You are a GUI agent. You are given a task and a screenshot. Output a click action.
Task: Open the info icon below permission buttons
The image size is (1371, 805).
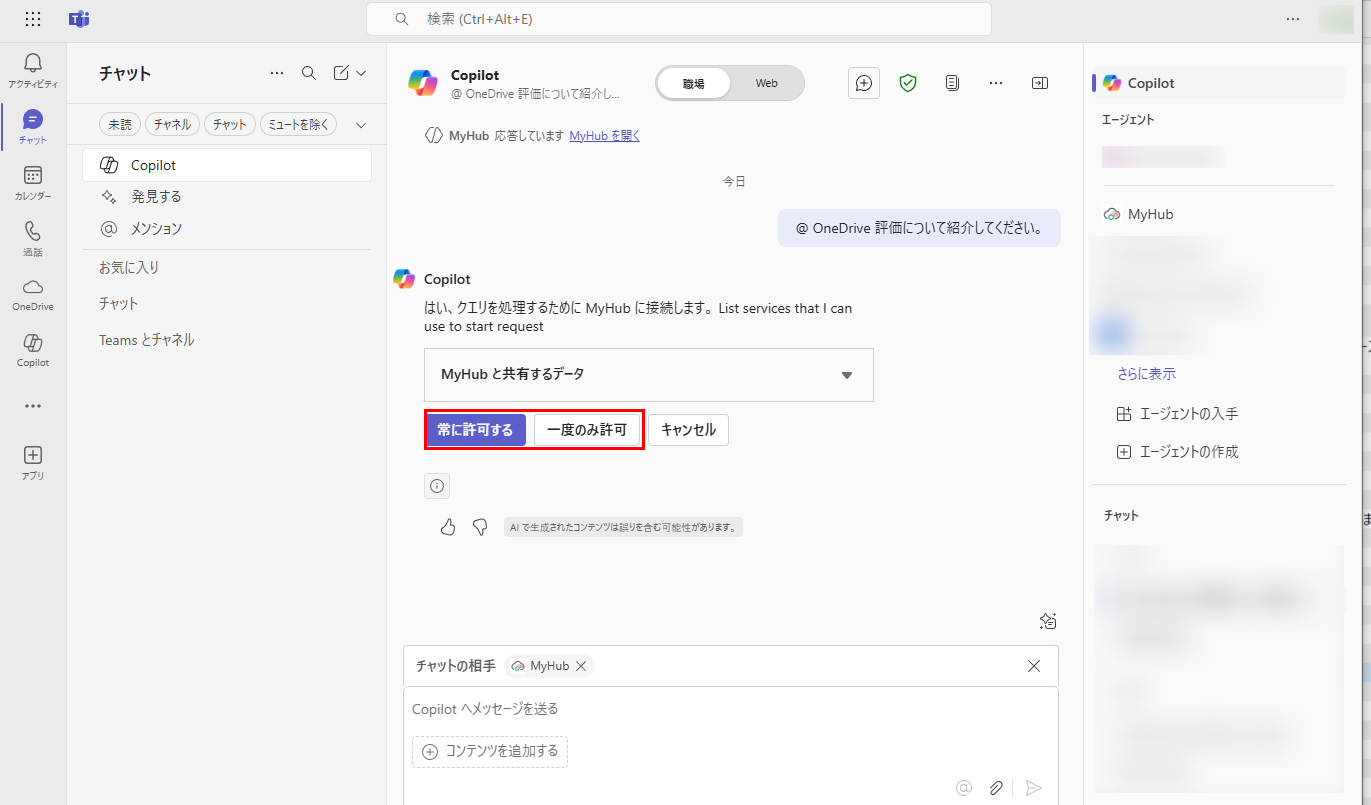[437, 486]
